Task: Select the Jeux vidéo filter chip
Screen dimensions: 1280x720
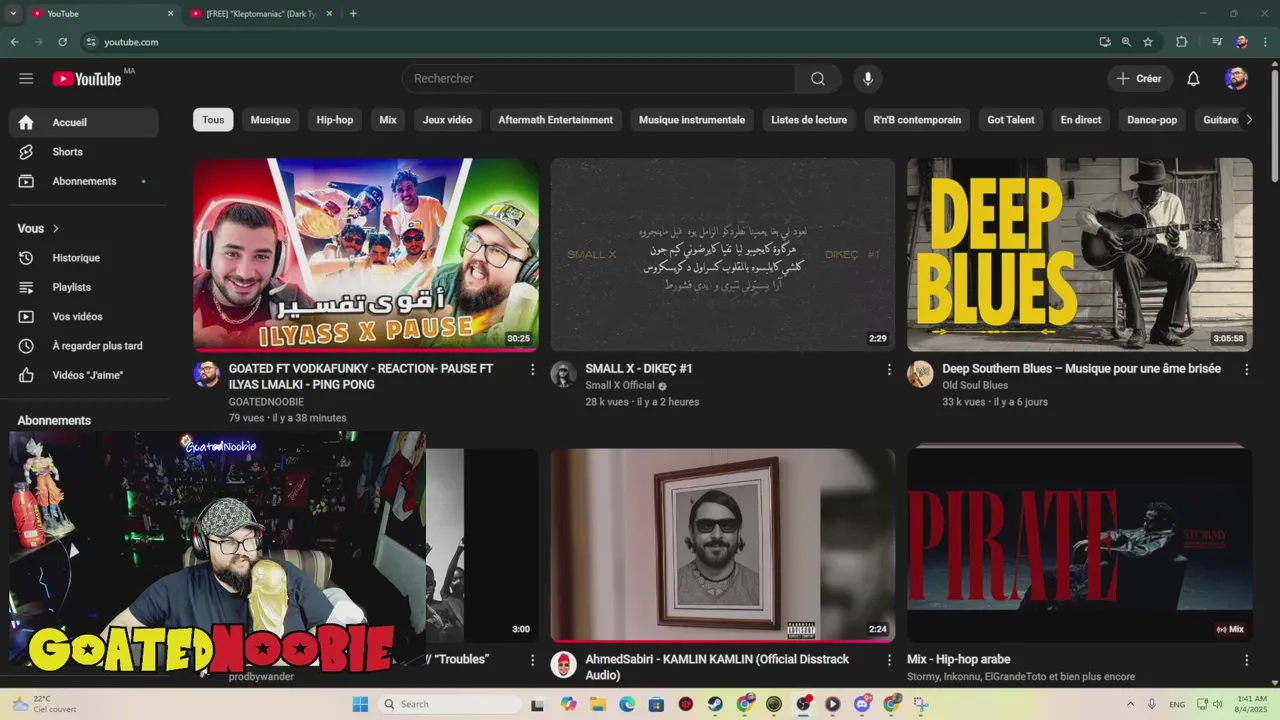Action: coord(447,120)
